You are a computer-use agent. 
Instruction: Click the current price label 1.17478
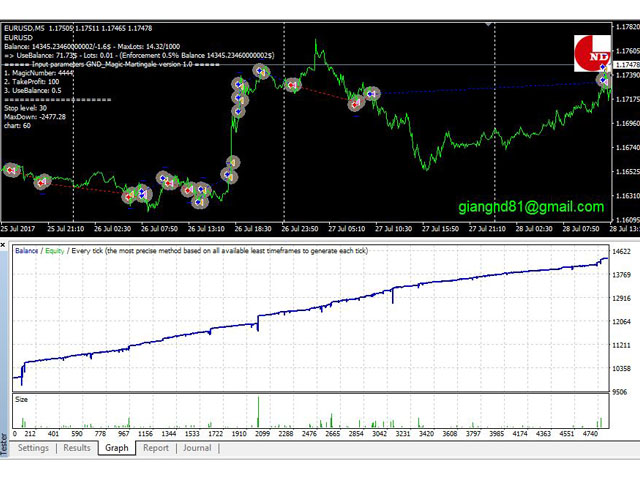click(x=626, y=65)
